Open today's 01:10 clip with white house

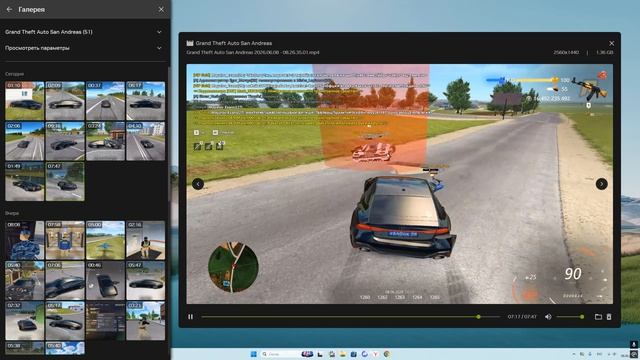[24, 101]
